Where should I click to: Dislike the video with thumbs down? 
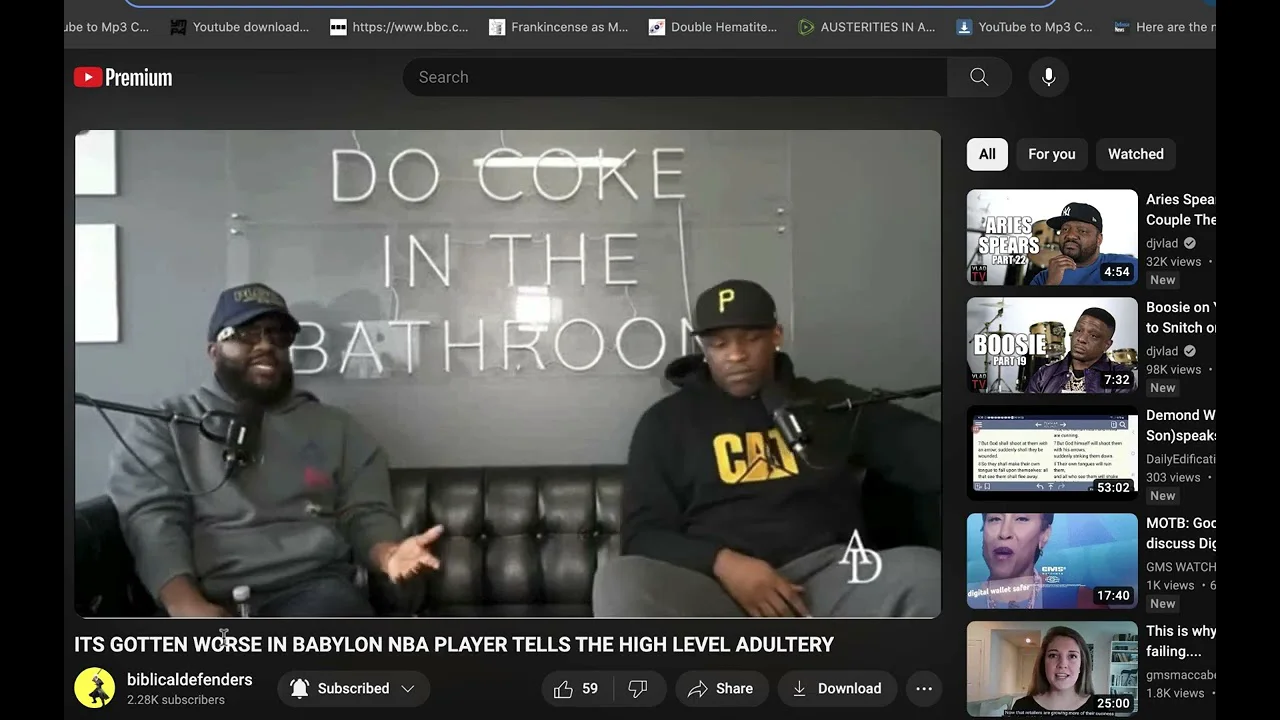click(637, 688)
